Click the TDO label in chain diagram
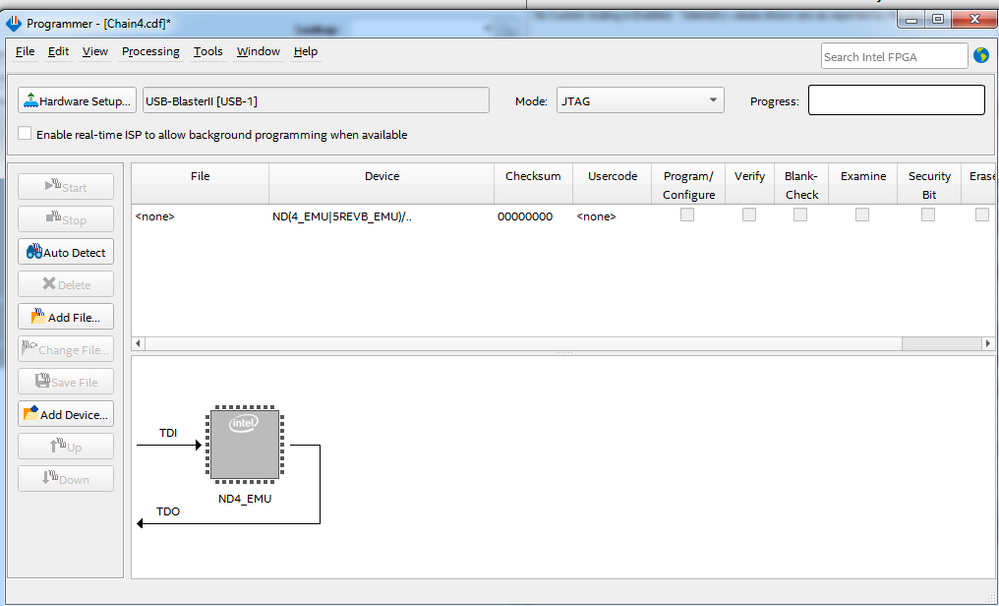The image size is (999, 606). pyautogui.click(x=168, y=512)
